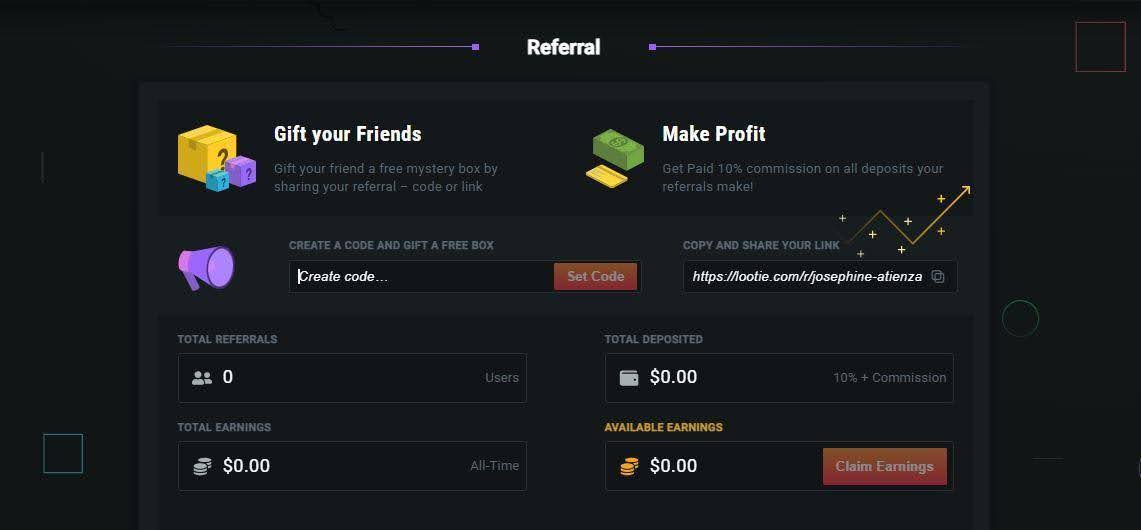1141x530 pixels.
Task: Click the Gift your Friends heading
Action: click(348, 134)
